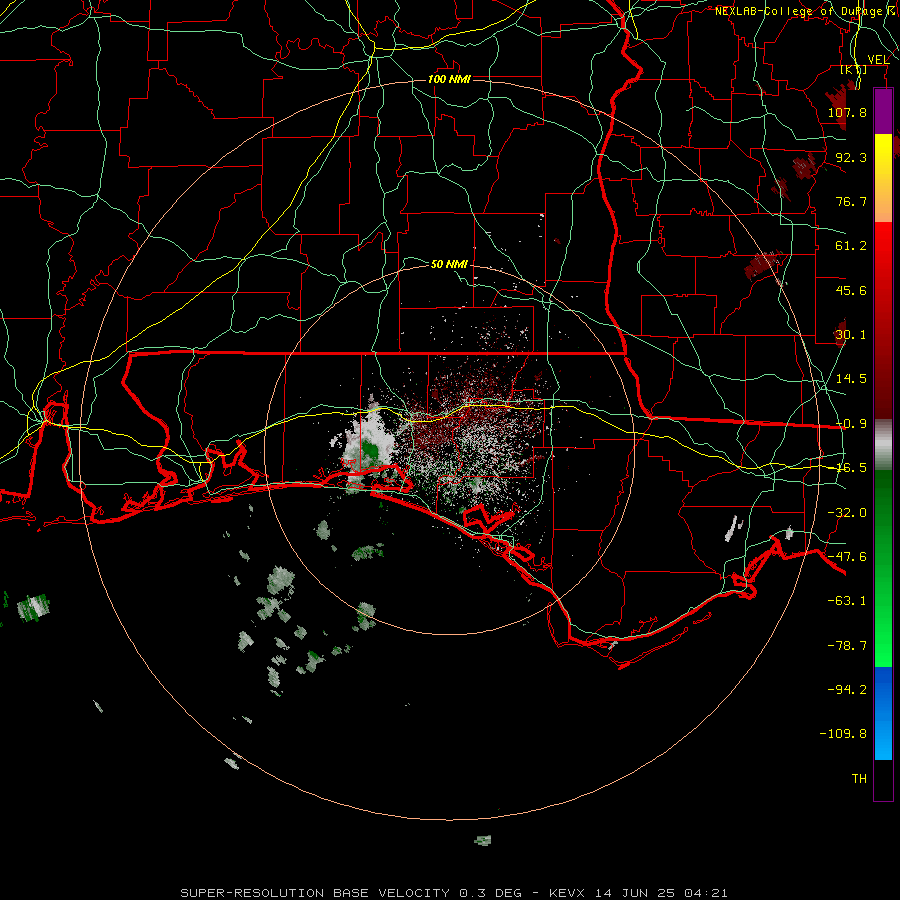Click the 76.7 velocity scale value
The width and height of the screenshot is (900, 900).
(851, 201)
